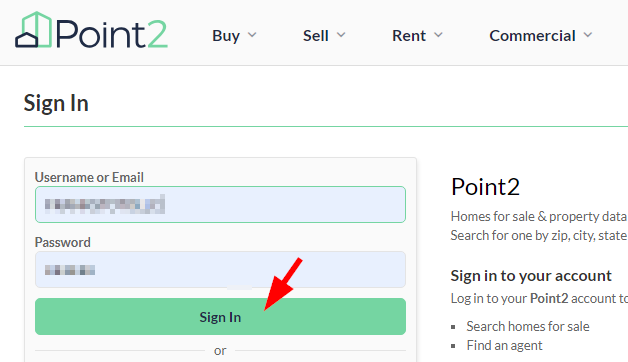Focus the Password input field
This screenshot has height=362, width=628.
pyautogui.click(x=220, y=269)
